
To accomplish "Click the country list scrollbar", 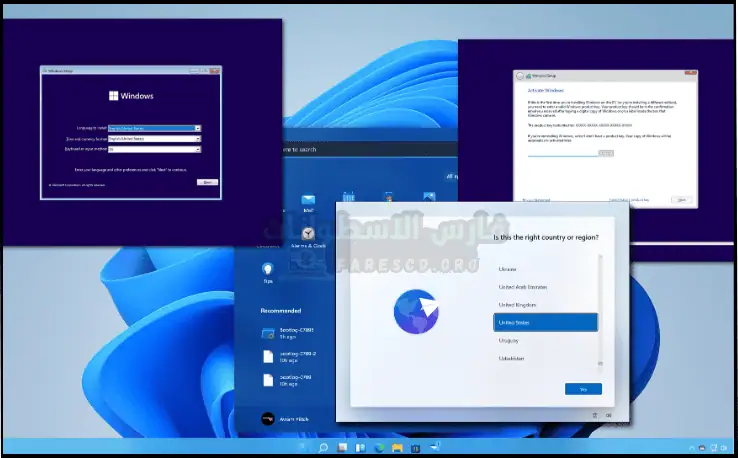I will click(x=600, y=310).
